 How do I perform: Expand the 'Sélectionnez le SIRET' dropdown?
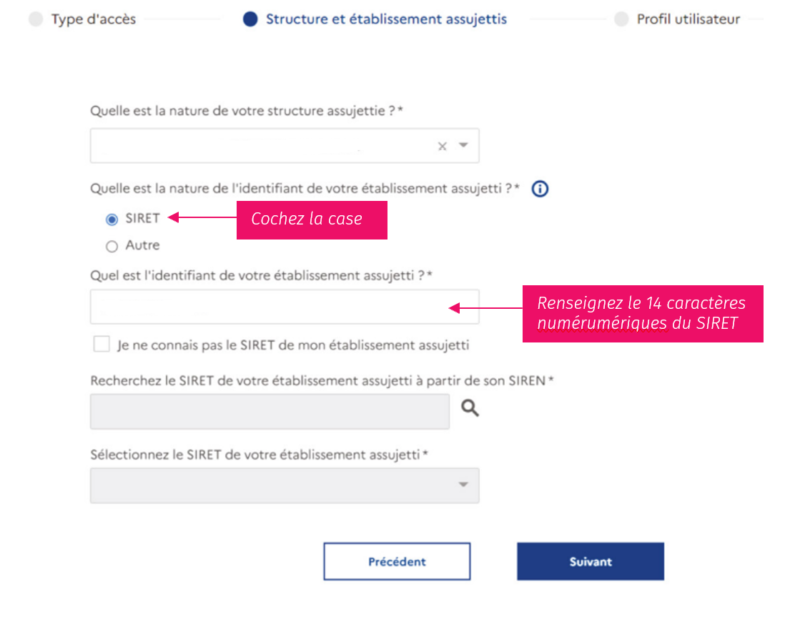(463, 485)
